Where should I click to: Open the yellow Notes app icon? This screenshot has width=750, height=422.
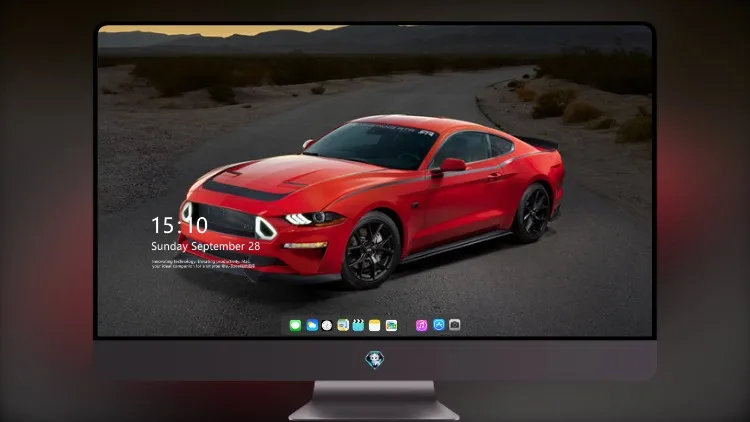click(375, 325)
